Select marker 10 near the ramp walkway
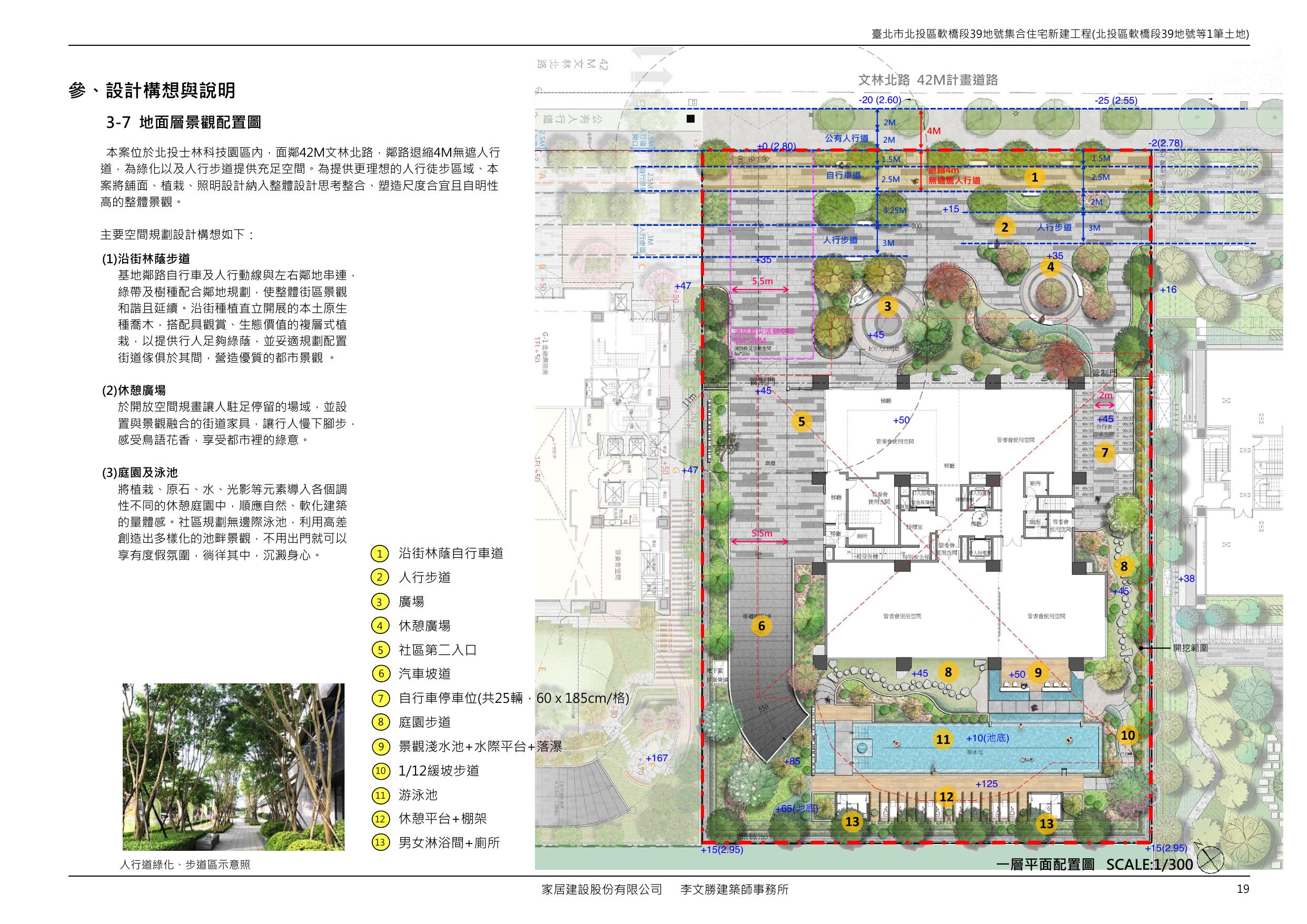1307x924 pixels. click(1127, 736)
